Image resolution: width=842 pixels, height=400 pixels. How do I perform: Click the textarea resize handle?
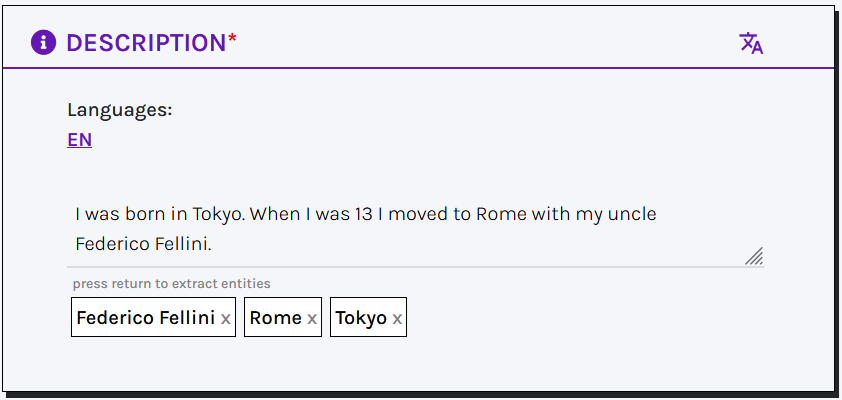pyautogui.click(x=754, y=256)
